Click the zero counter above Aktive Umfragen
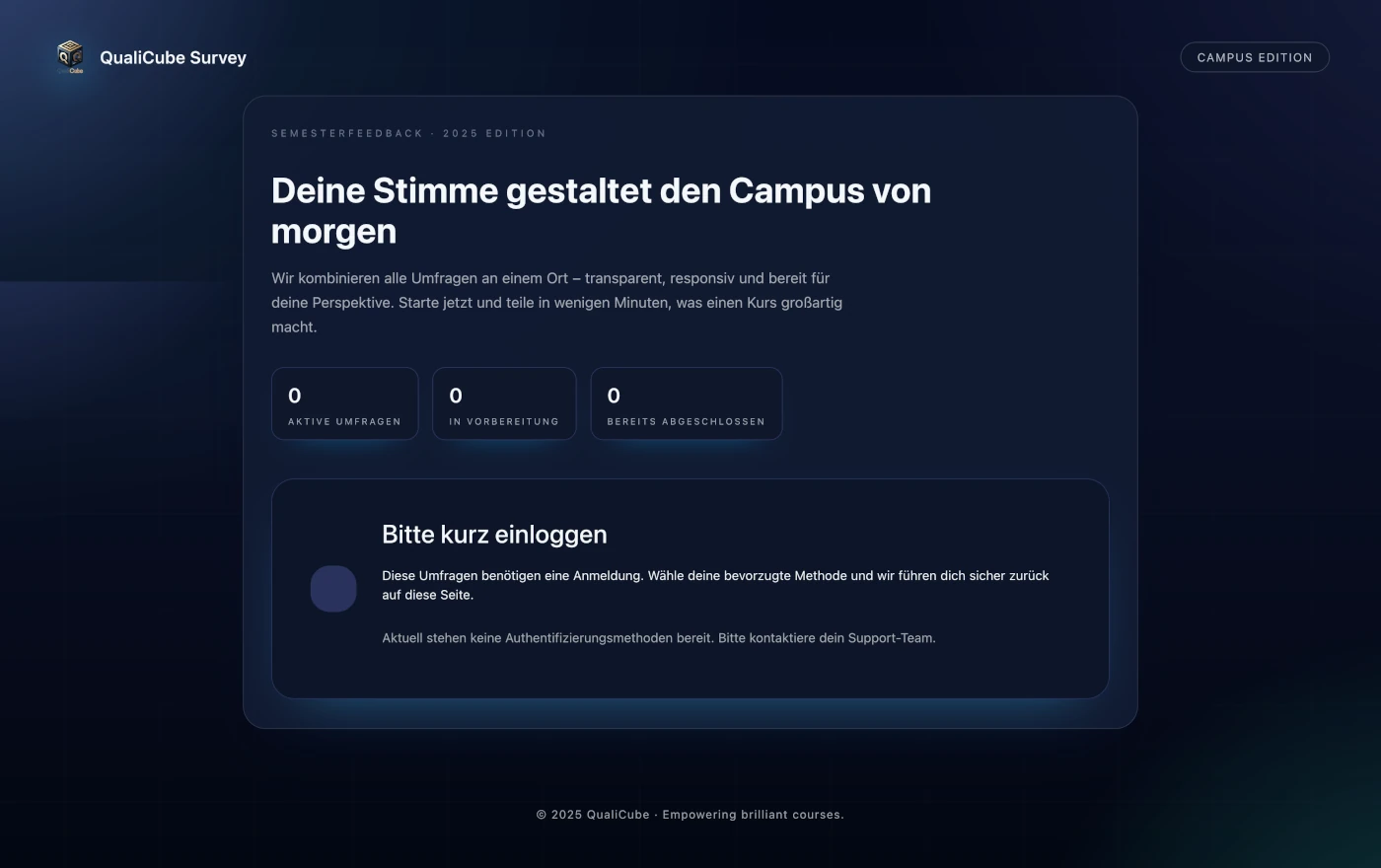Image resolution: width=1381 pixels, height=868 pixels. coord(293,396)
